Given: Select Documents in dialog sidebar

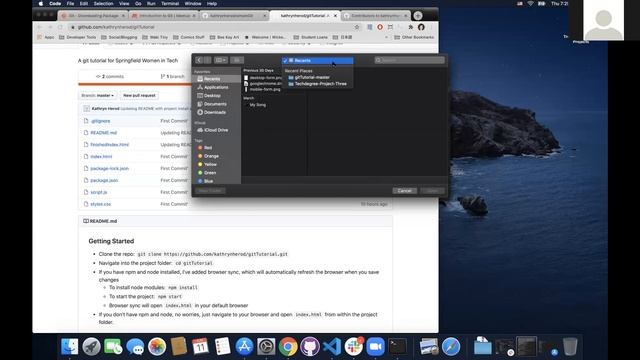Looking at the screenshot, I should 212,104.
